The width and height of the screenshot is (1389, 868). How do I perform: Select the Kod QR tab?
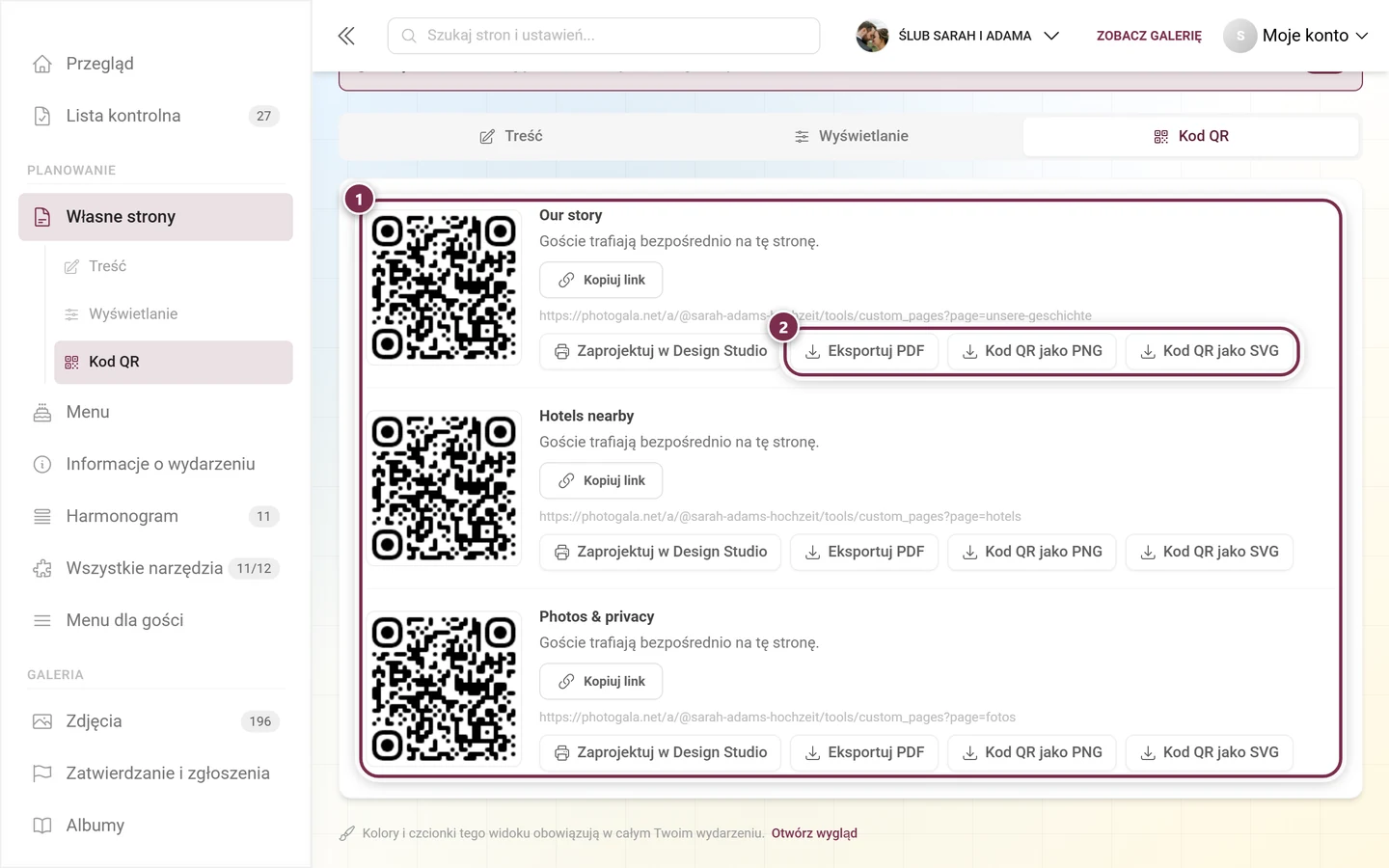(1191, 137)
